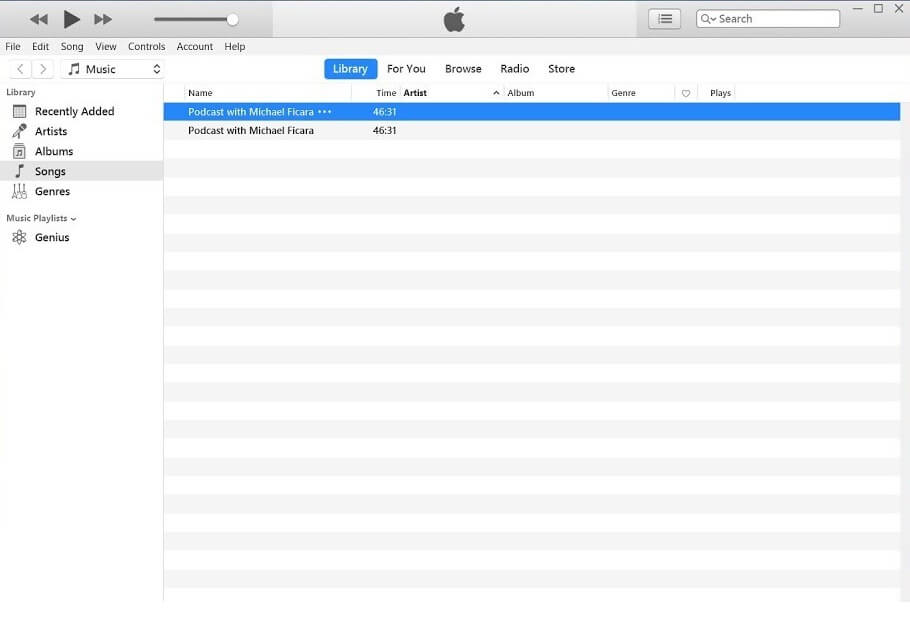Viewport: 910px width, 630px height.
Task: Open the Albums view
Action: 52,151
